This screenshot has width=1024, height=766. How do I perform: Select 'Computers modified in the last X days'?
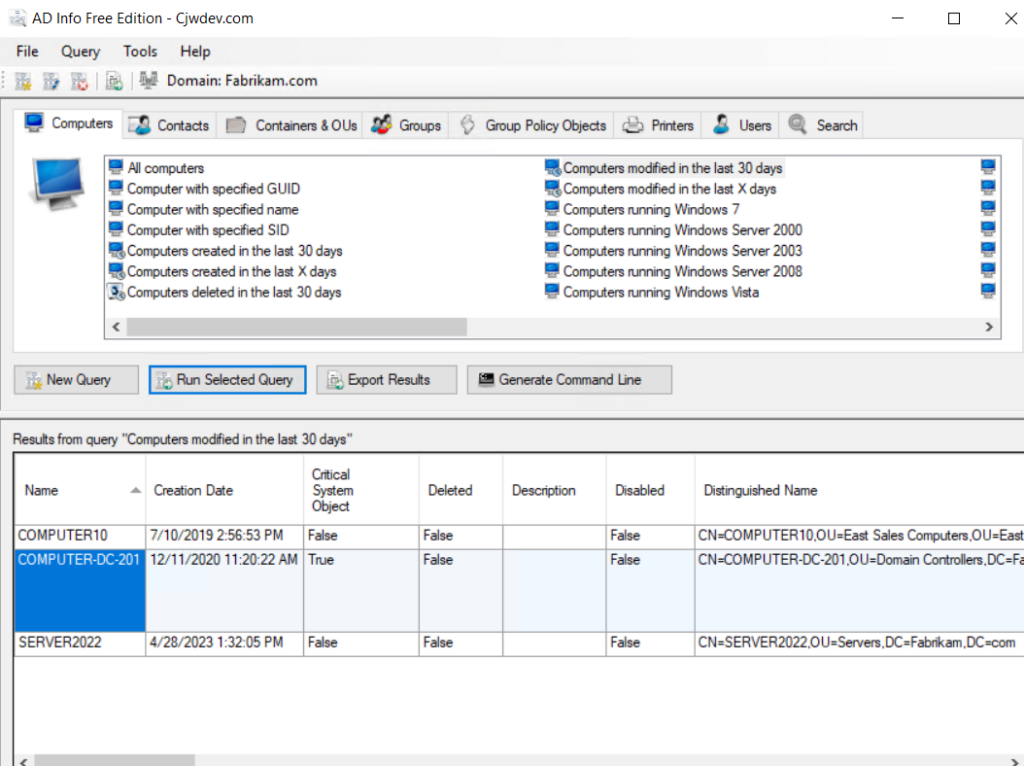pos(661,189)
